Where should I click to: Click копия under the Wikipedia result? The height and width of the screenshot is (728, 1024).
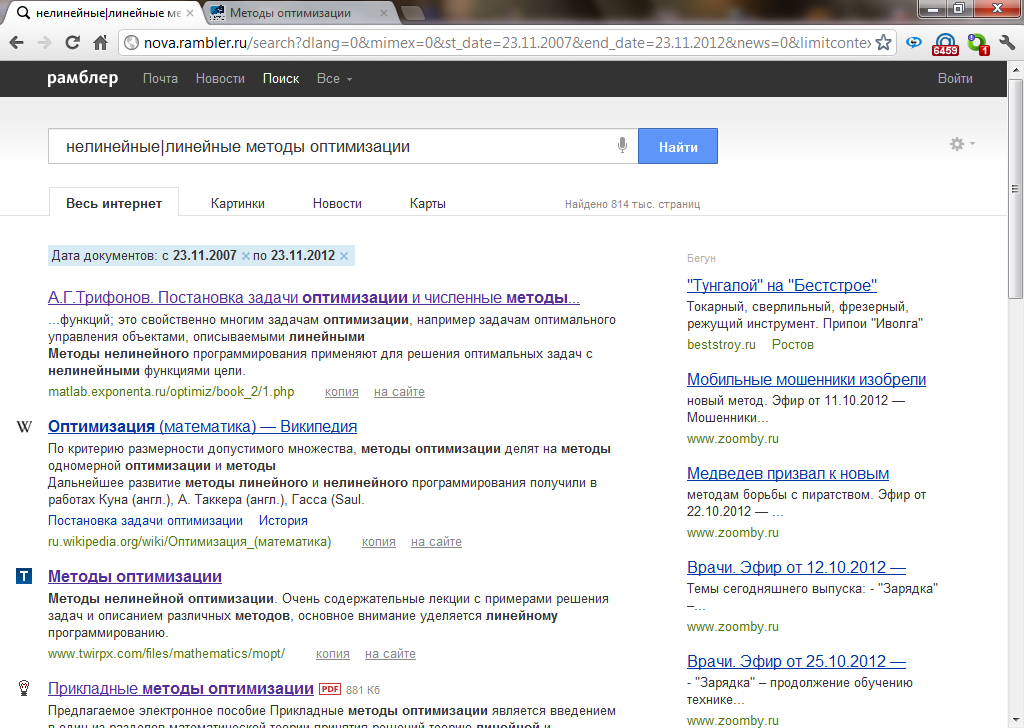(x=379, y=542)
